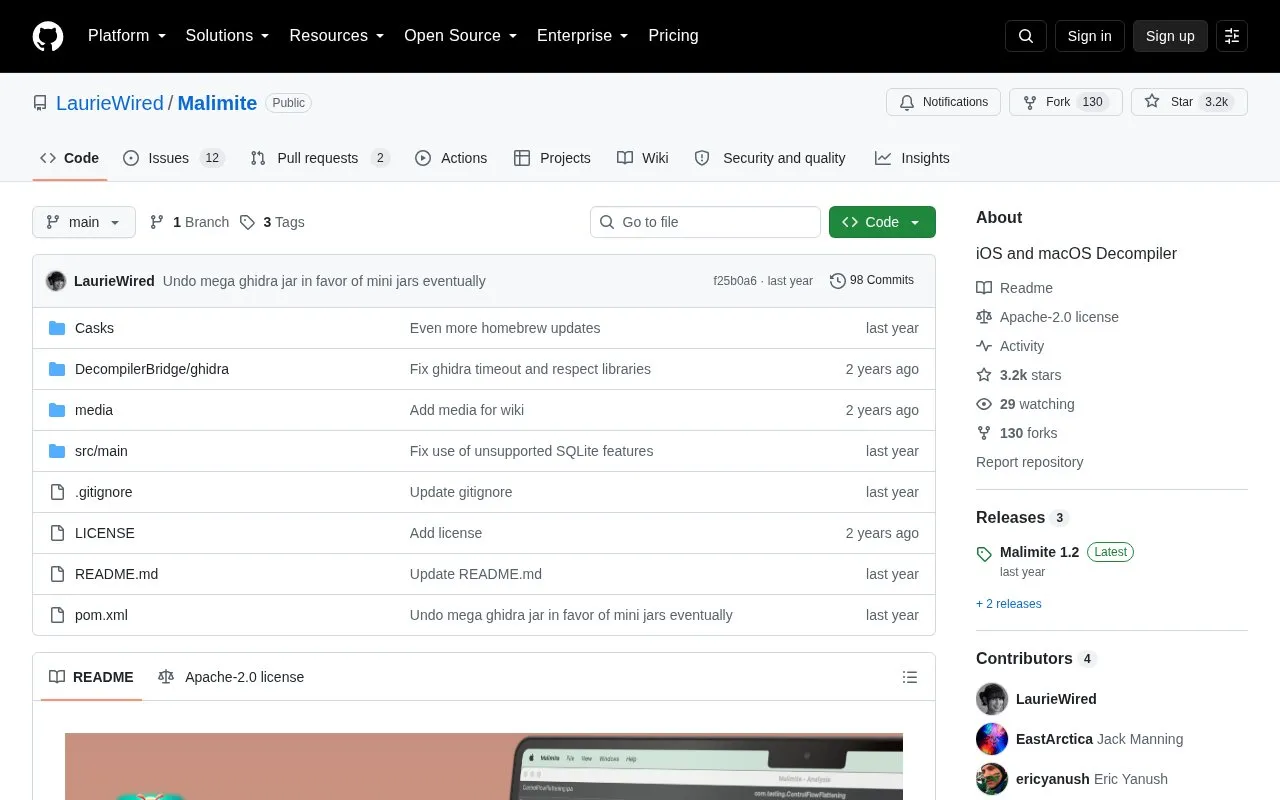This screenshot has height=800, width=1280.
Task: Open the Pricing link
Action: [x=673, y=36]
